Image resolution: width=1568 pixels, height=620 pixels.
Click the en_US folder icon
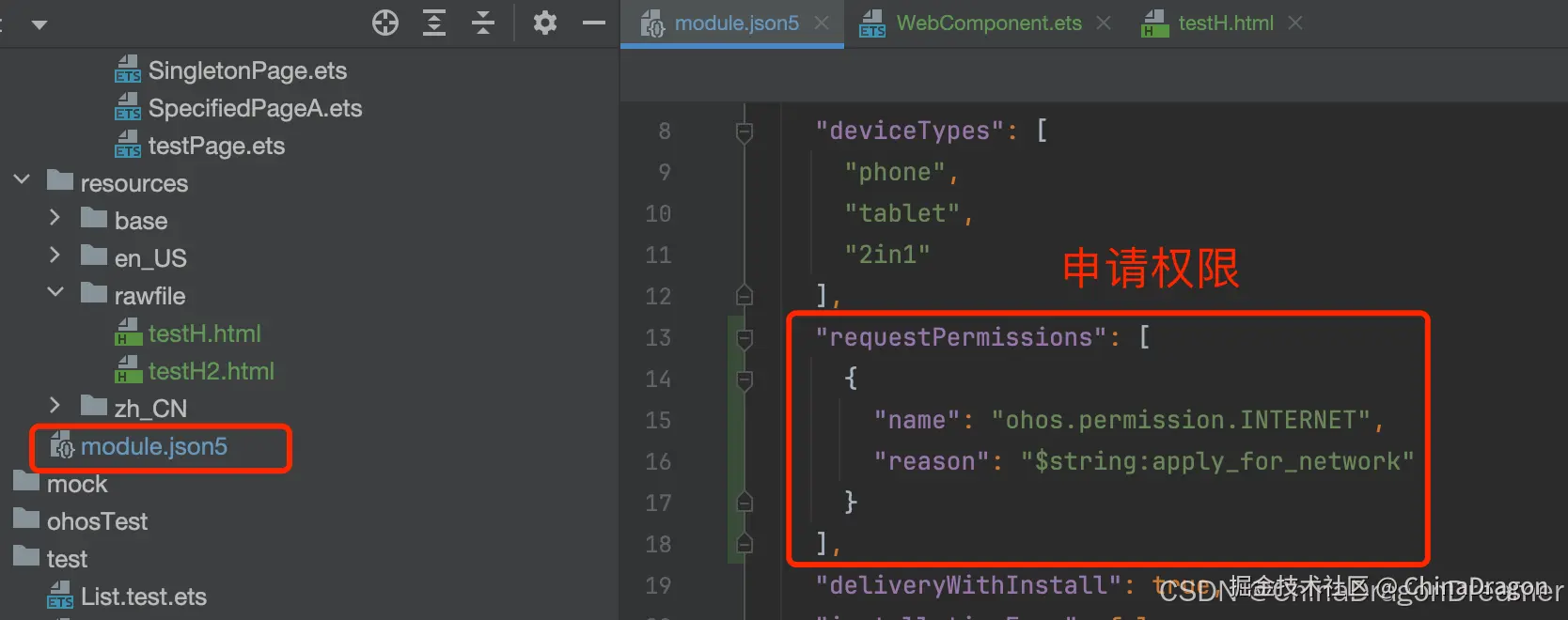point(94,255)
